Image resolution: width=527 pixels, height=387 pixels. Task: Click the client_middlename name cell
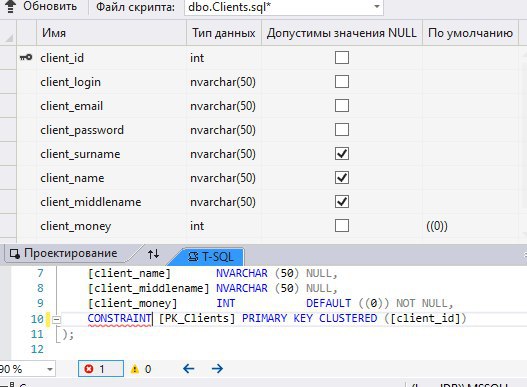coord(111,202)
